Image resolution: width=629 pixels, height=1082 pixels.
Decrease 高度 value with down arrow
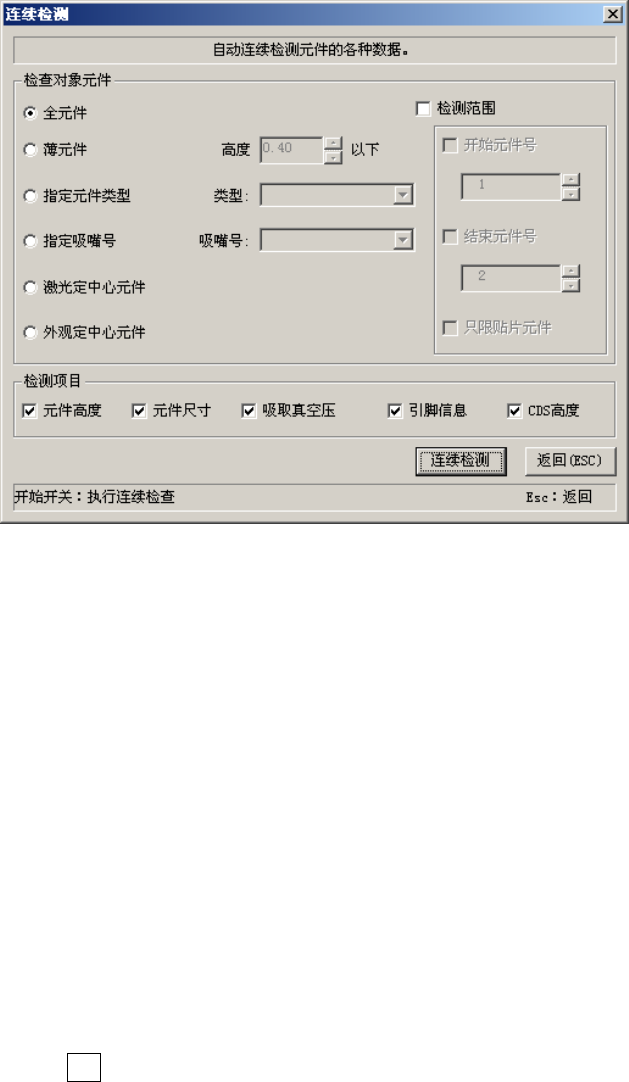pos(333,157)
